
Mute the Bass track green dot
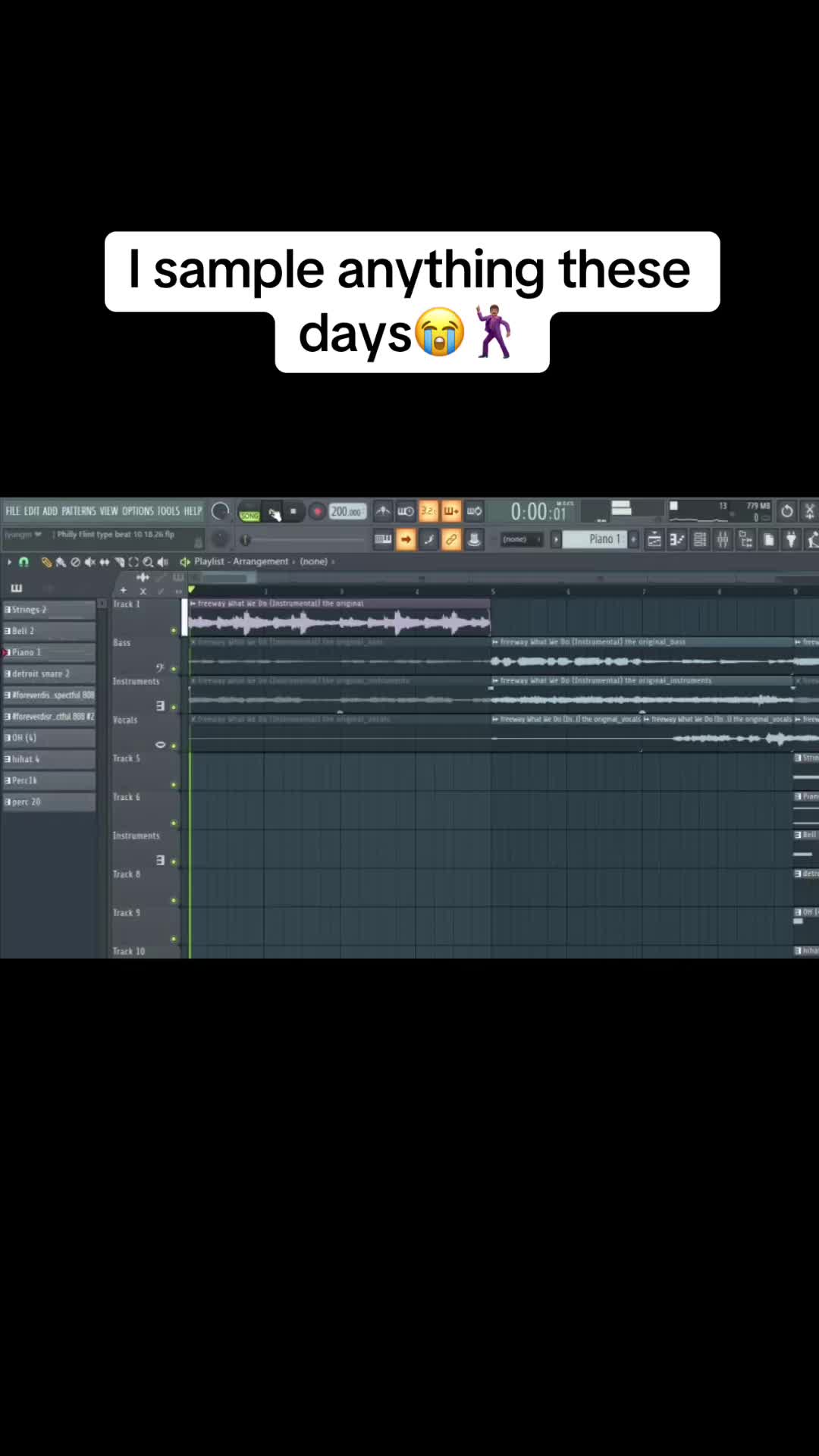click(x=174, y=669)
